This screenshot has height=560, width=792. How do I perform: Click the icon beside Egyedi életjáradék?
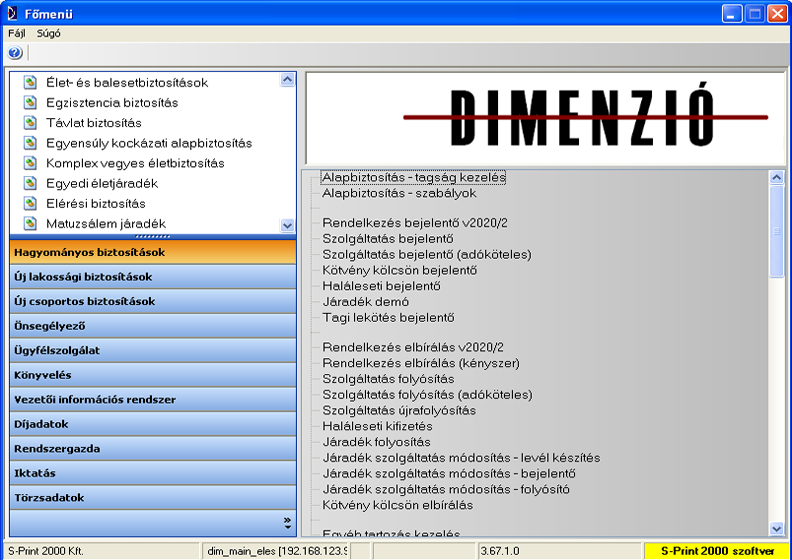click(x=30, y=183)
